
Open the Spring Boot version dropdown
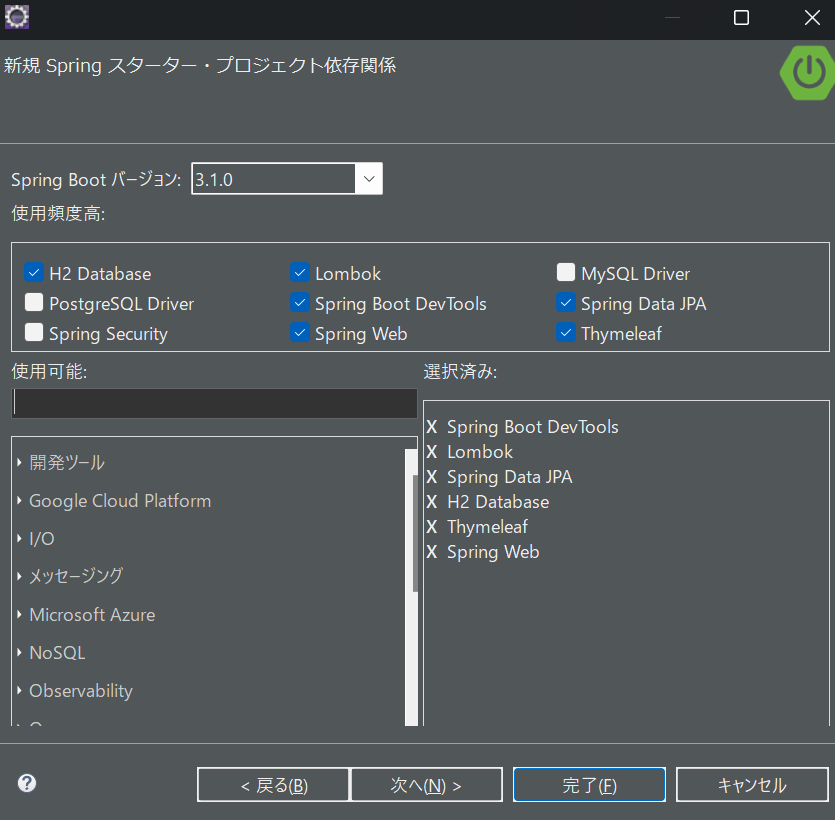click(x=368, y=178)
